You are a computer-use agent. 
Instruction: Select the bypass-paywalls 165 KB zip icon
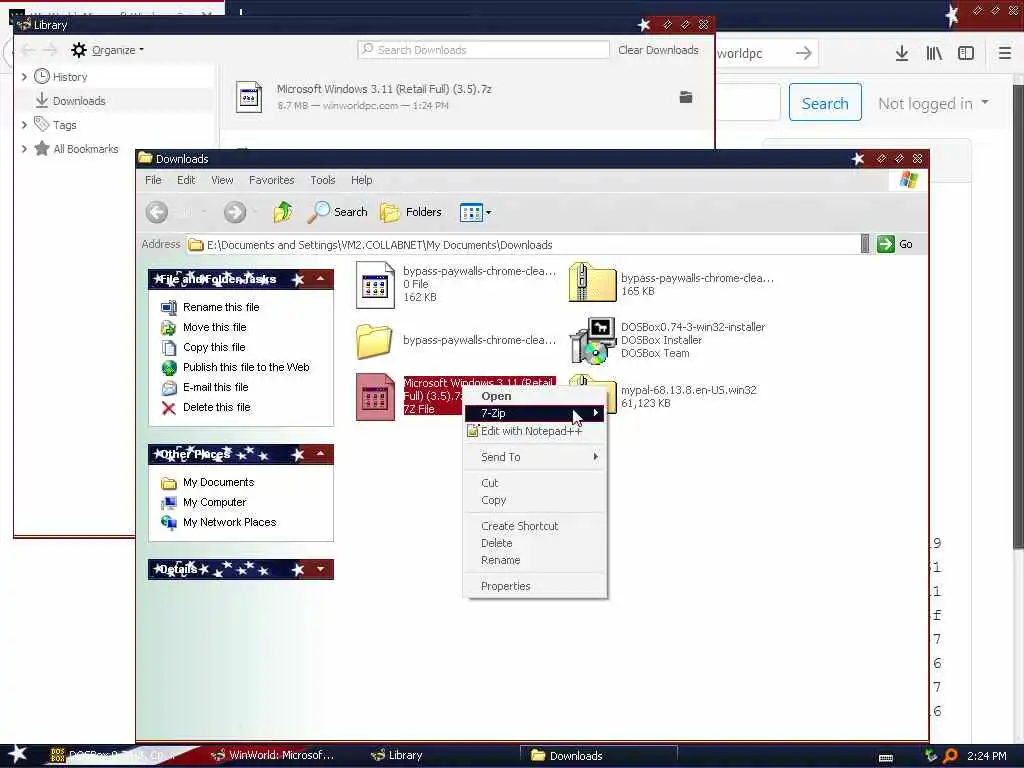pyautogui.click(x=592, y=283)
